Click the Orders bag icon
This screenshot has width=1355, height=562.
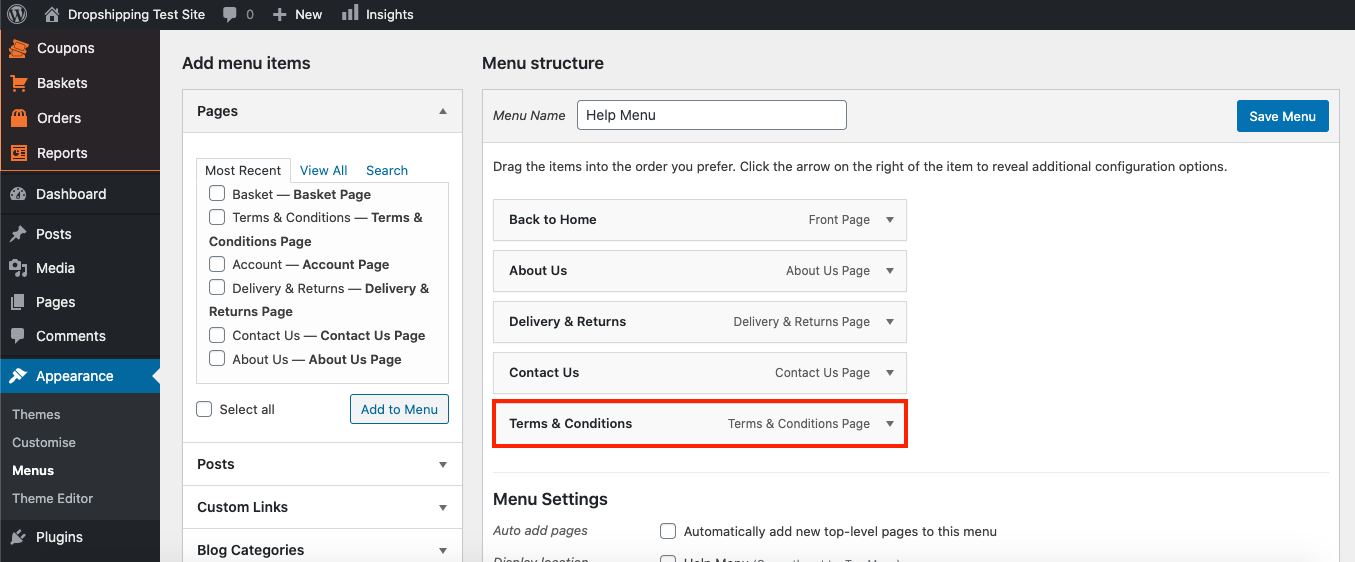19,118
